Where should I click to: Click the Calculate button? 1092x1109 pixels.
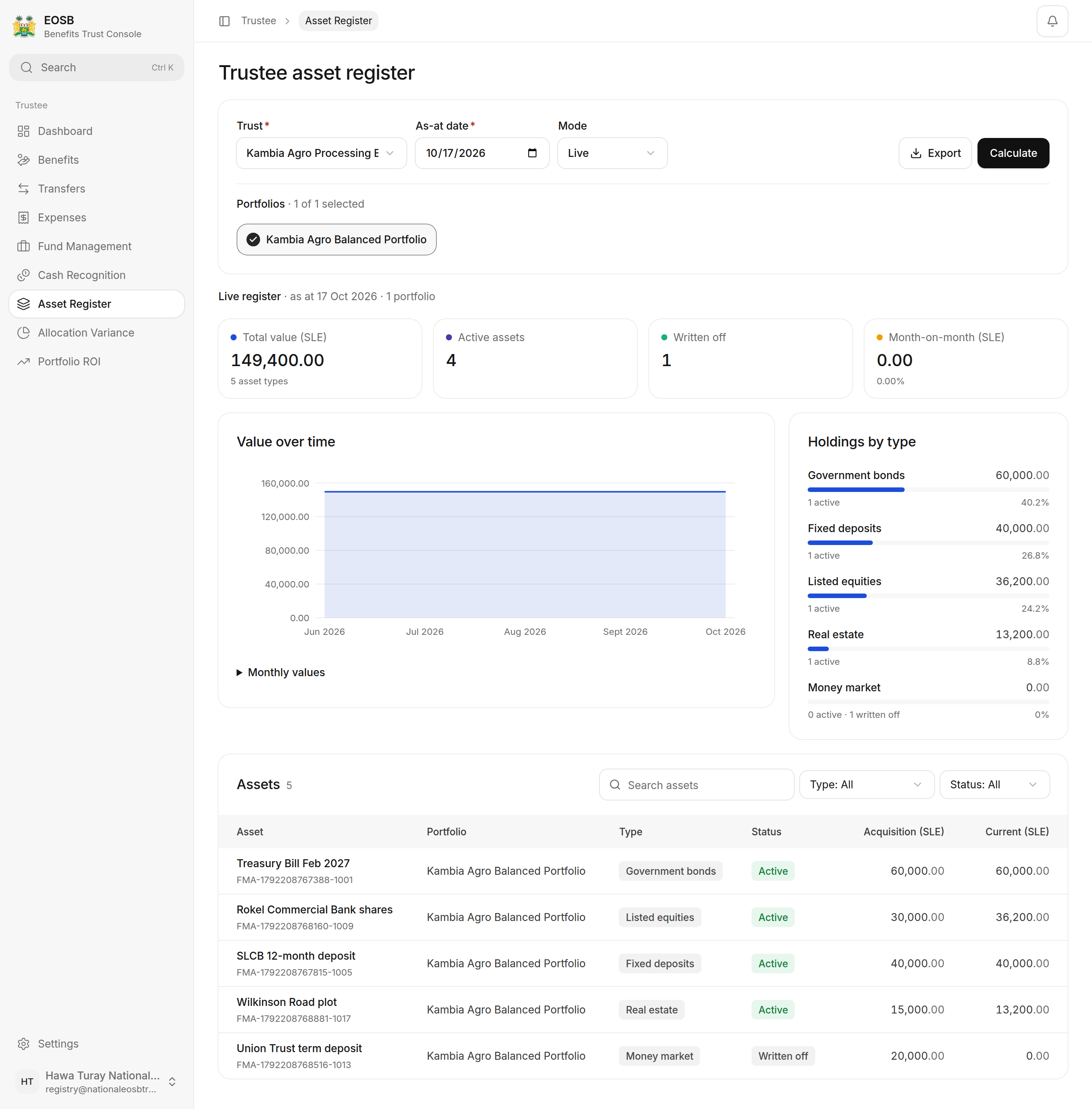click(1013, 153)
